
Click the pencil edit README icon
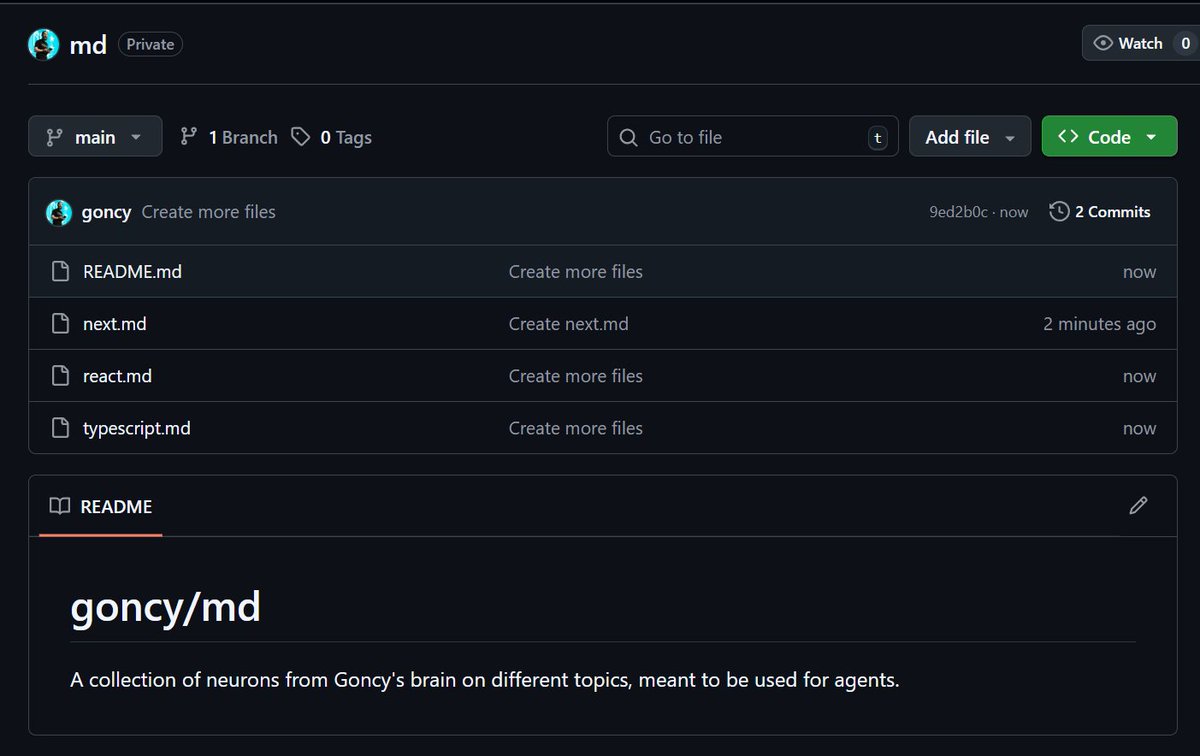[1138, 506]
